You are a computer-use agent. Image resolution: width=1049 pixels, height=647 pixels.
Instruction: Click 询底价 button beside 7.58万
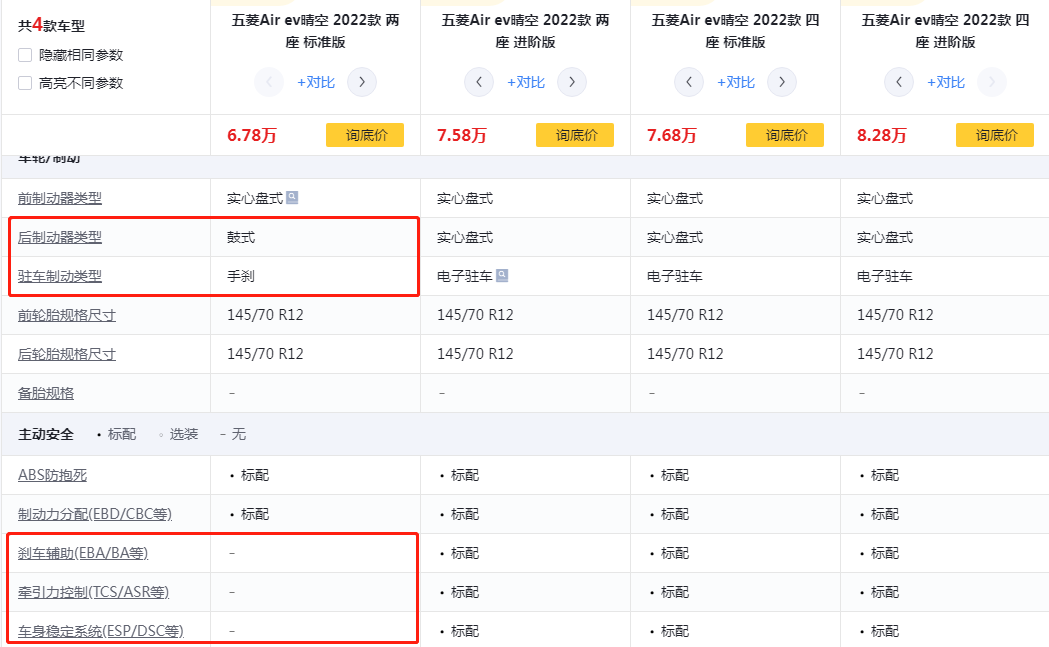pos(575,135)
